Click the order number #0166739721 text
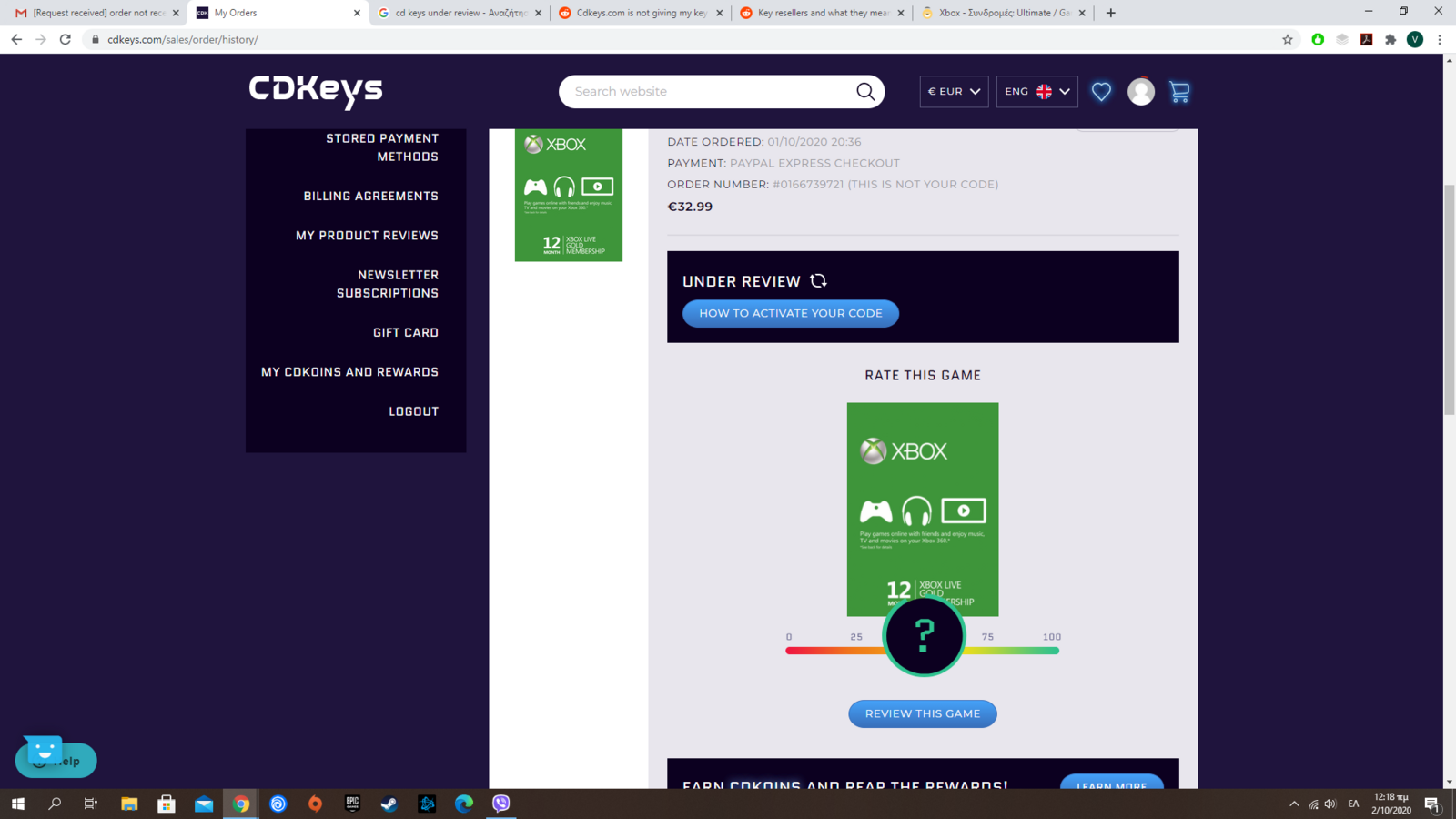Image resolution: width=1456 pixels, height=819 pixels. point(808,184)
